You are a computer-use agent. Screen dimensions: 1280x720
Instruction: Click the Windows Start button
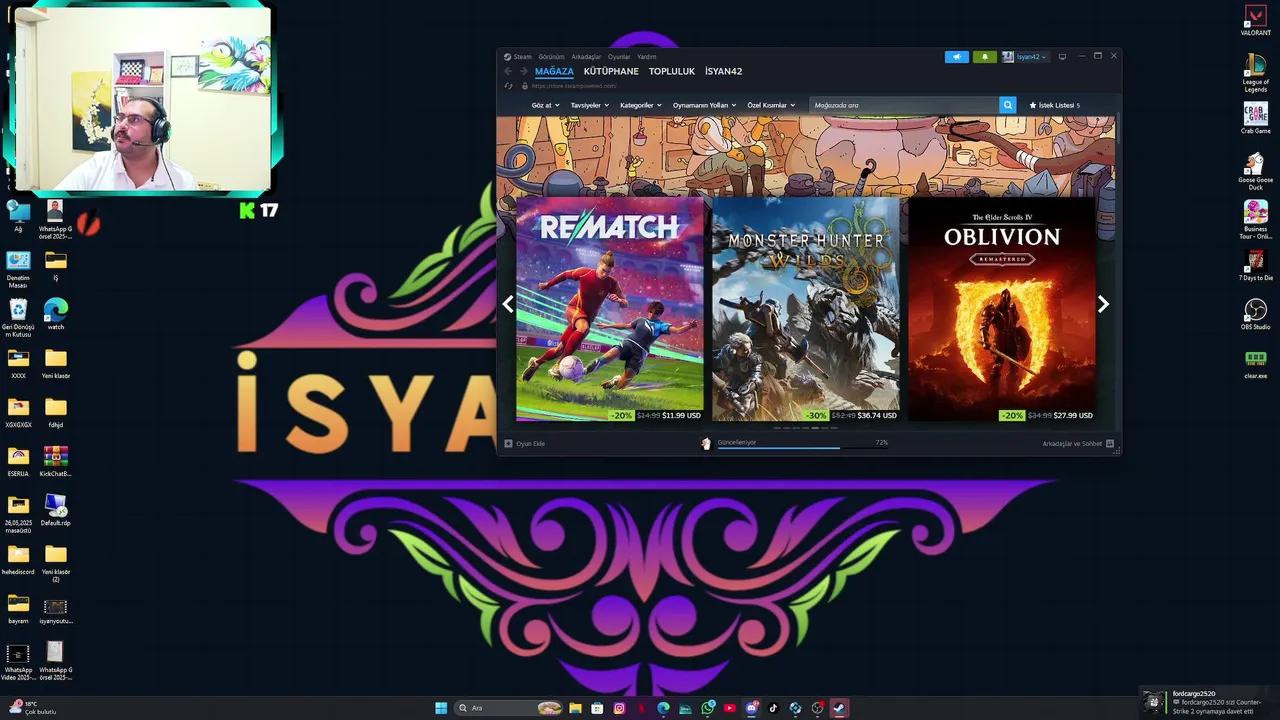coord(441,708)
